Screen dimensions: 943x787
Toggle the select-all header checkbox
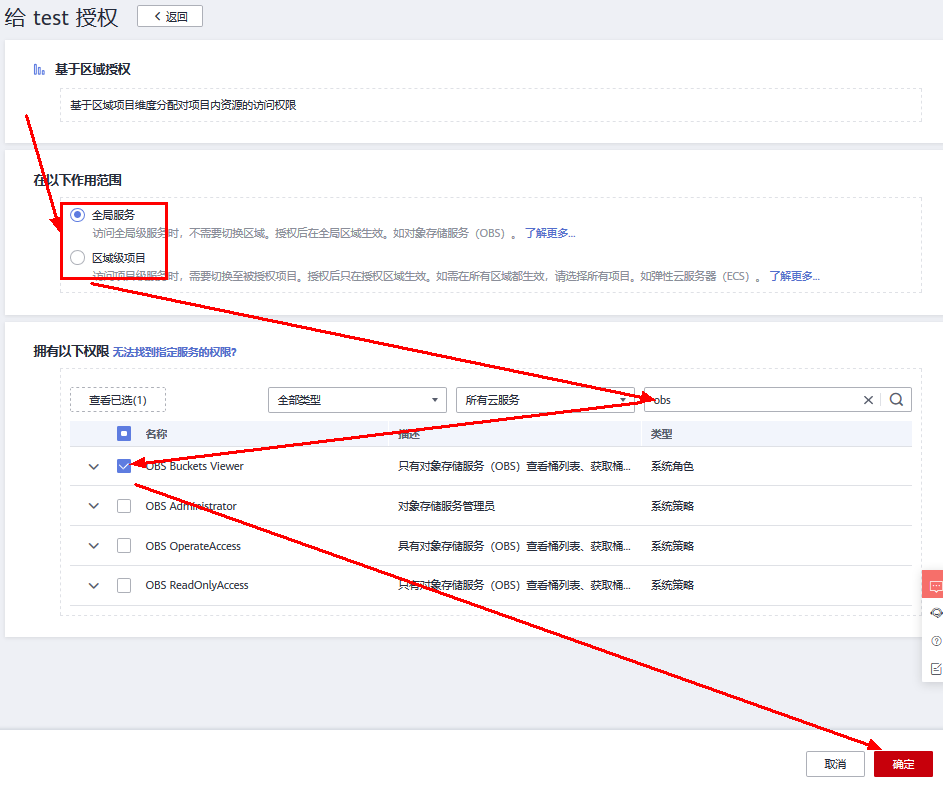(x=124, y=433)
